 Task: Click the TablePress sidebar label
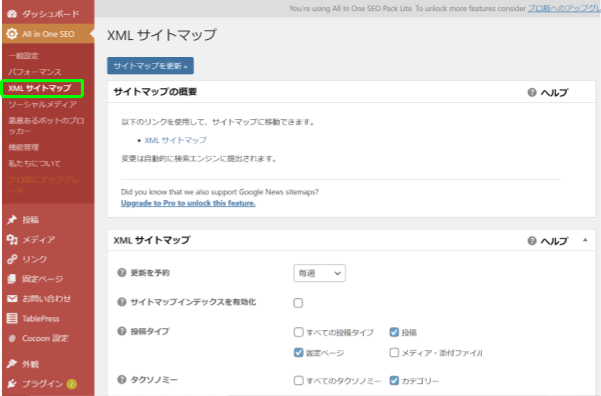pos(41,318)
